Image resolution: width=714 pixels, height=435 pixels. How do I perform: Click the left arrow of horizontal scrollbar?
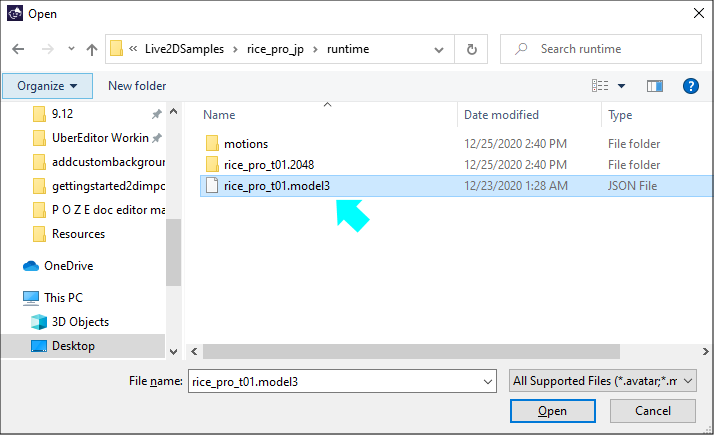(194, 351)
